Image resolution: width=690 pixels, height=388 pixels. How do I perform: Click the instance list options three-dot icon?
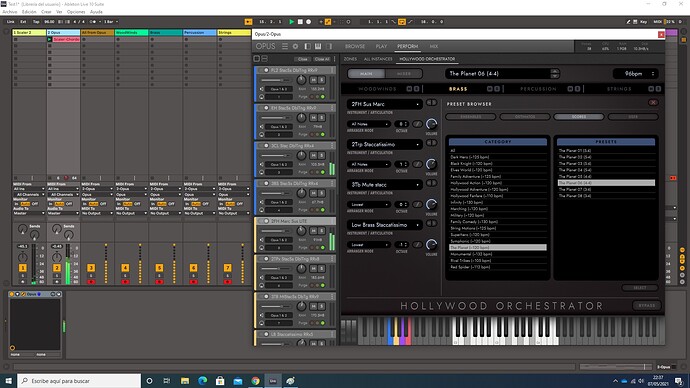click(334, 59)
